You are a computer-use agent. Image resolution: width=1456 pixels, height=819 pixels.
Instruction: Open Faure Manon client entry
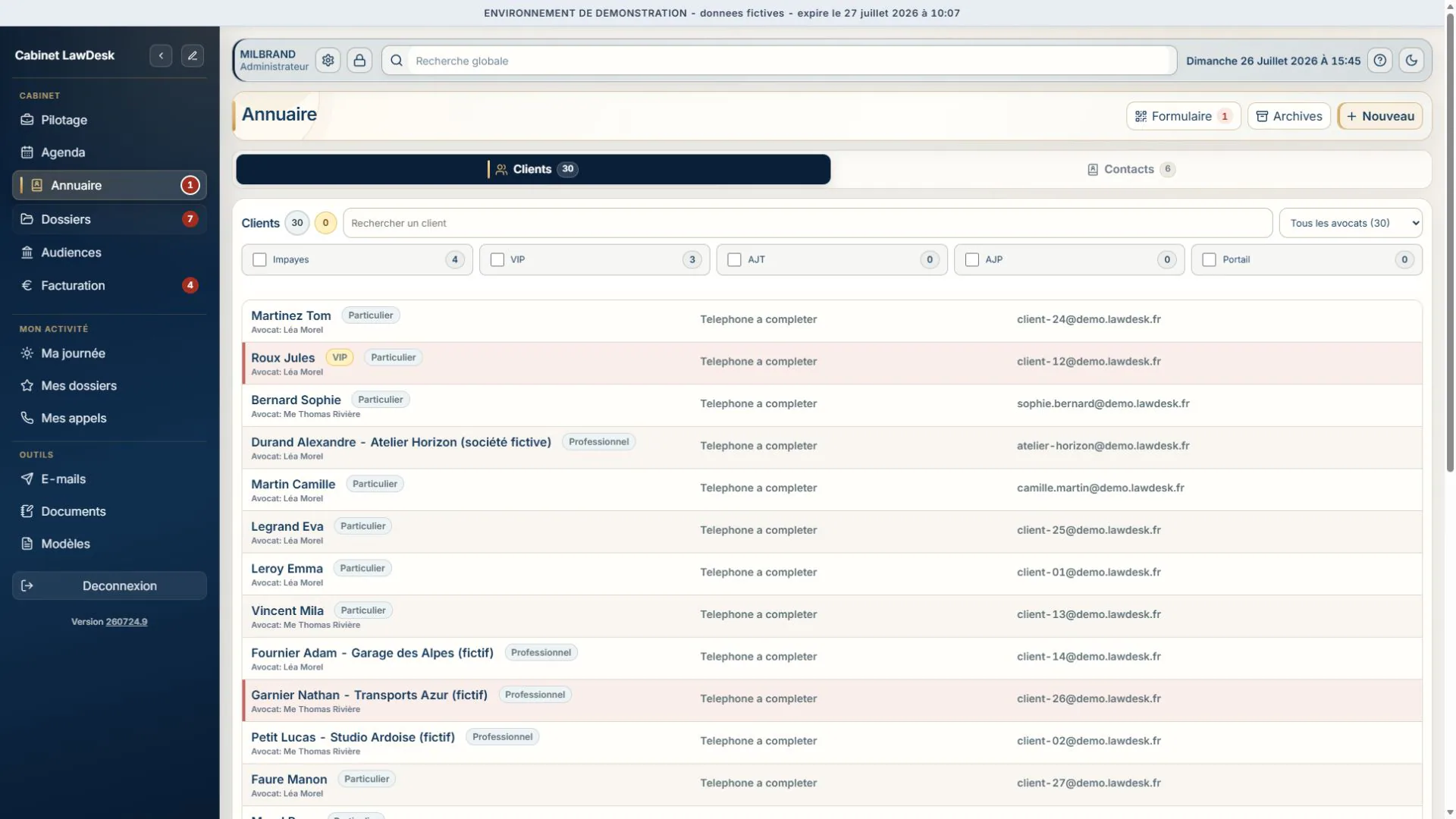coord(289,780)
